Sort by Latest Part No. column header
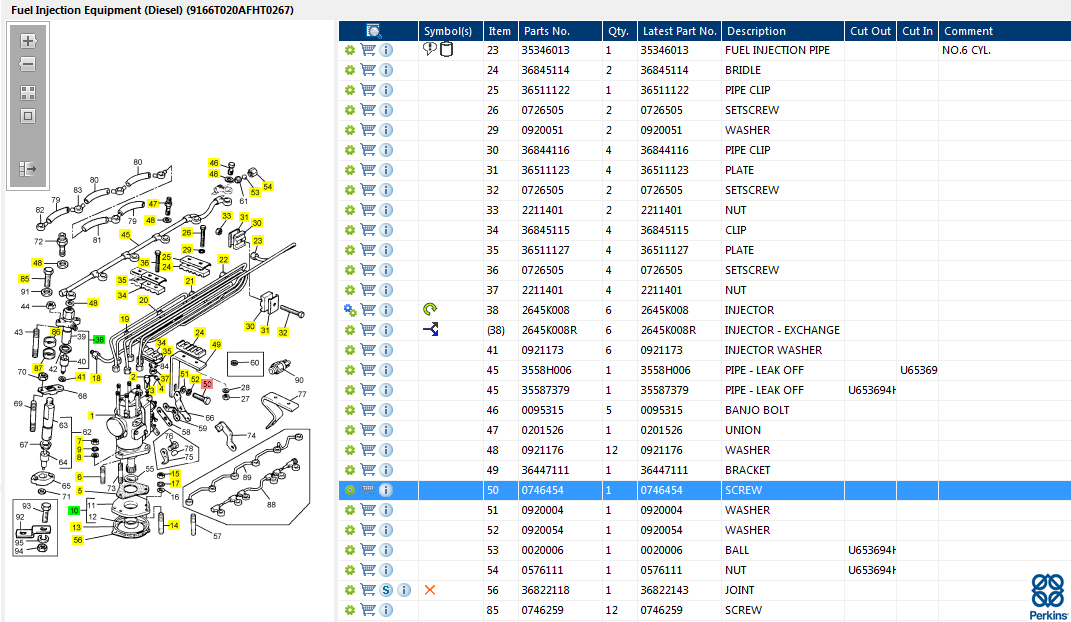 [x=679, y=31]
